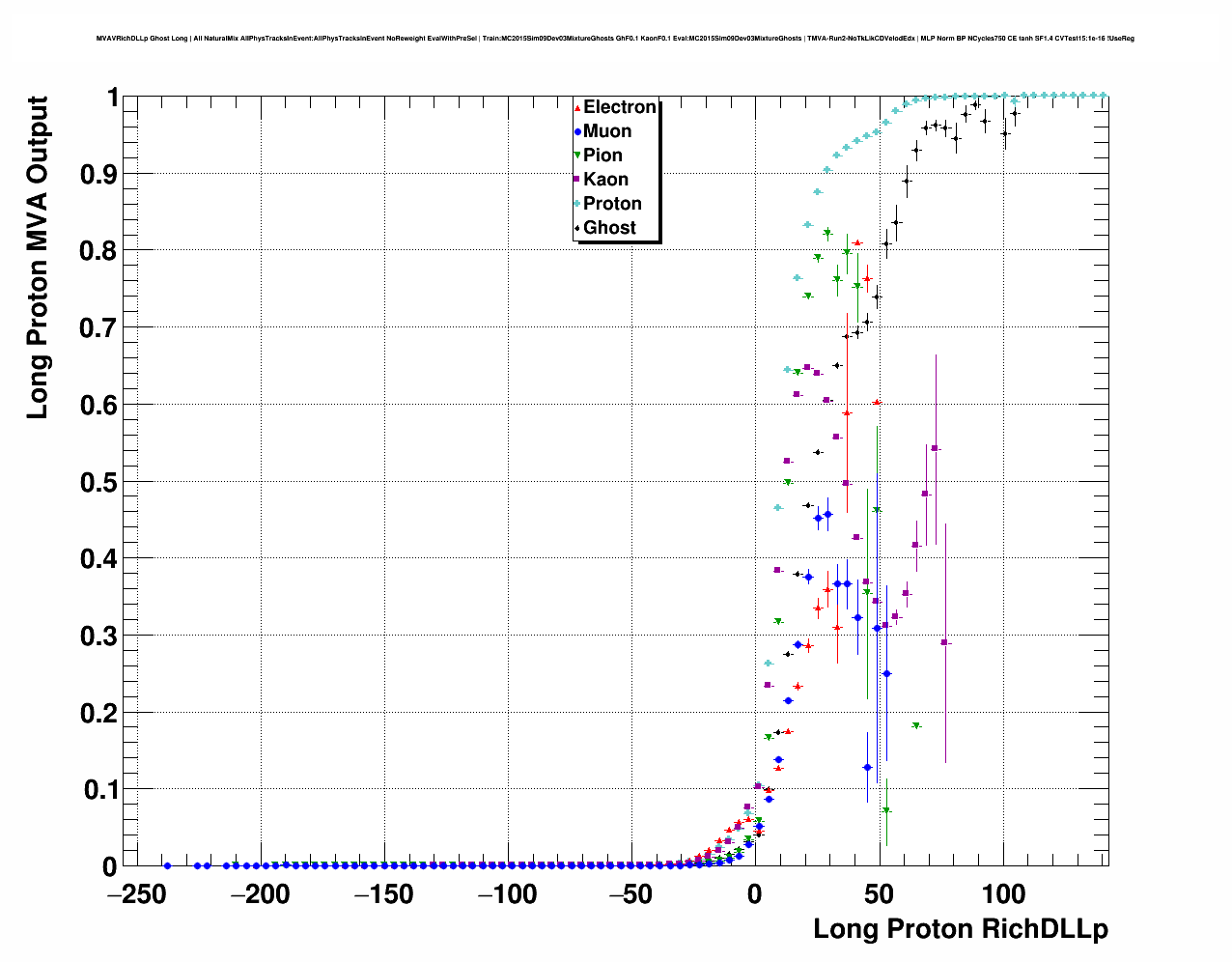Click the leftmost blue Muon data point near −240
The width and height of the screenshot is (1232, 962).
[167, 865]
